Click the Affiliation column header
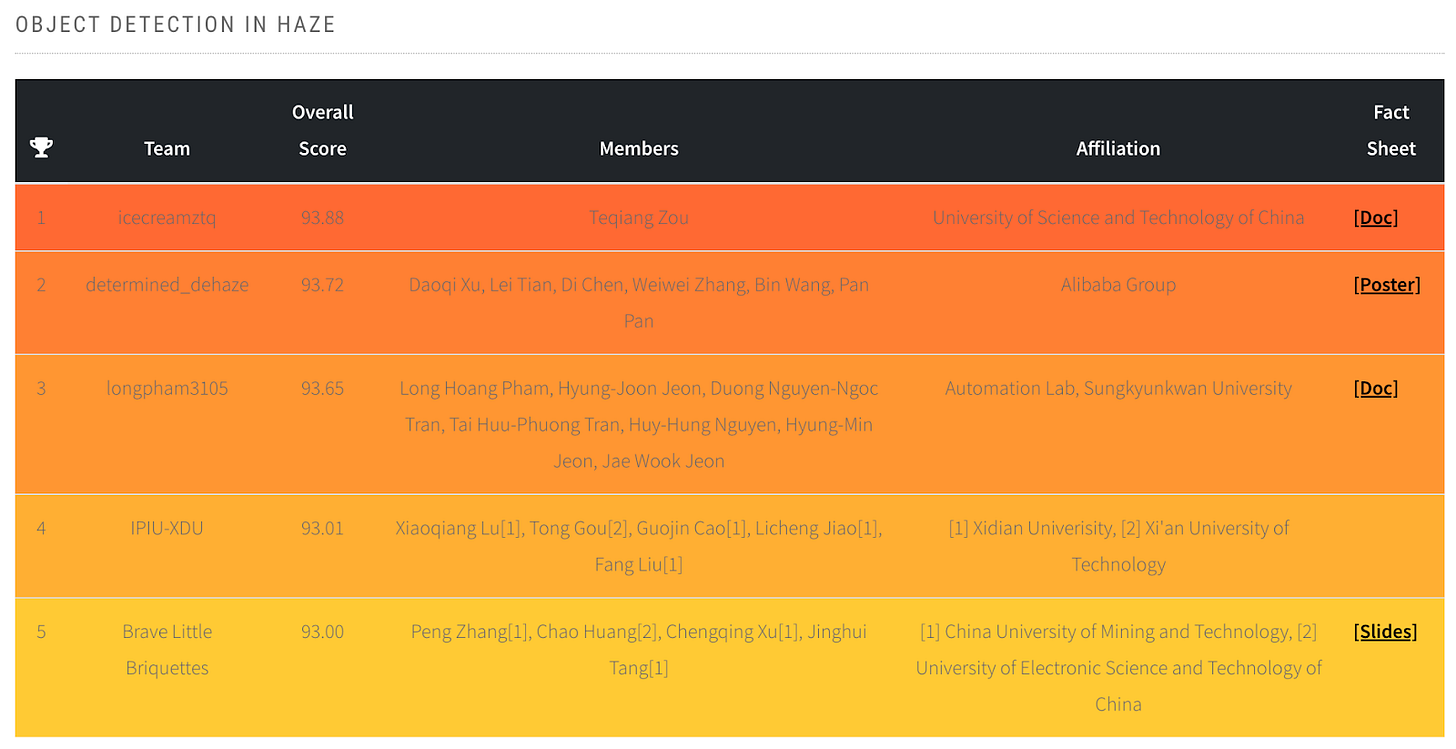Viewport: 1456px width, 749px height. [x=1118, y=148]
